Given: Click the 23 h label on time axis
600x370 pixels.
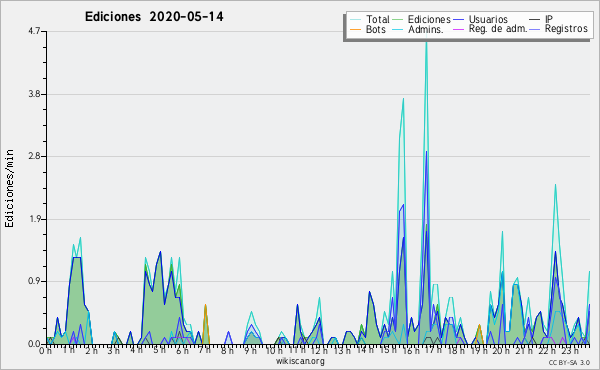Looking at the screenshot, I should (x=571, y=351).
